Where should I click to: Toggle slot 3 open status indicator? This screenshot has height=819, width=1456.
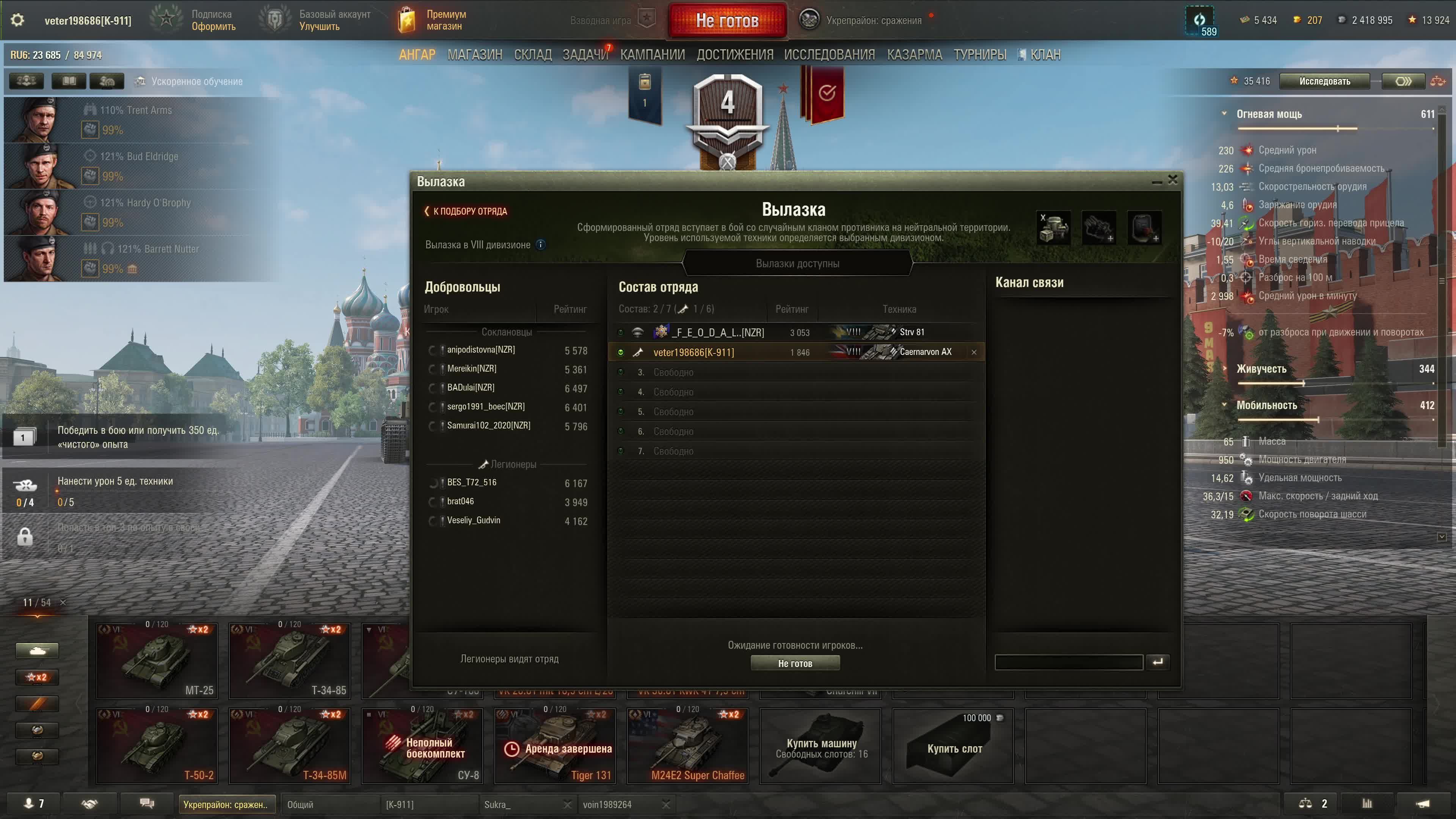pyautogui.click(x=621, y=372)
